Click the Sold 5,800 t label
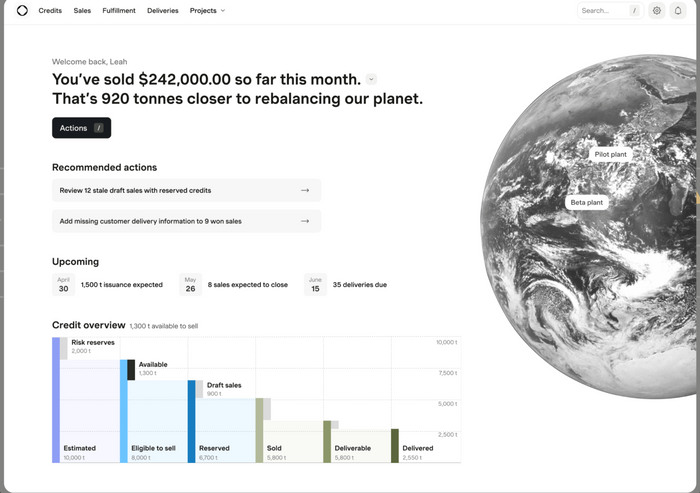This screenshot has width=700, height=493. [276, 452]
